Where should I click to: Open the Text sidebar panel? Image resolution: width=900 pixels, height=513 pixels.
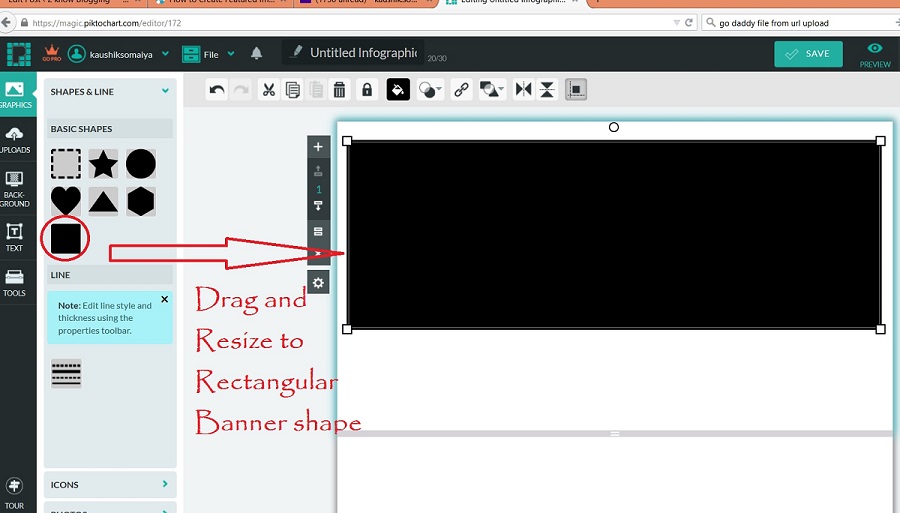point(14,238)
